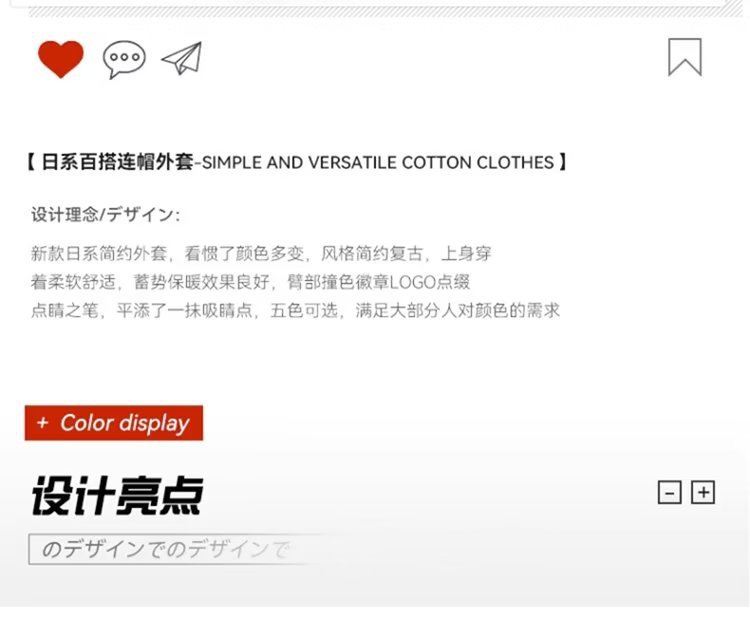Image resolution: width=750 pixels, height=627 pixels.
Task: Click the red Color display button
Action: coord(114,423)
